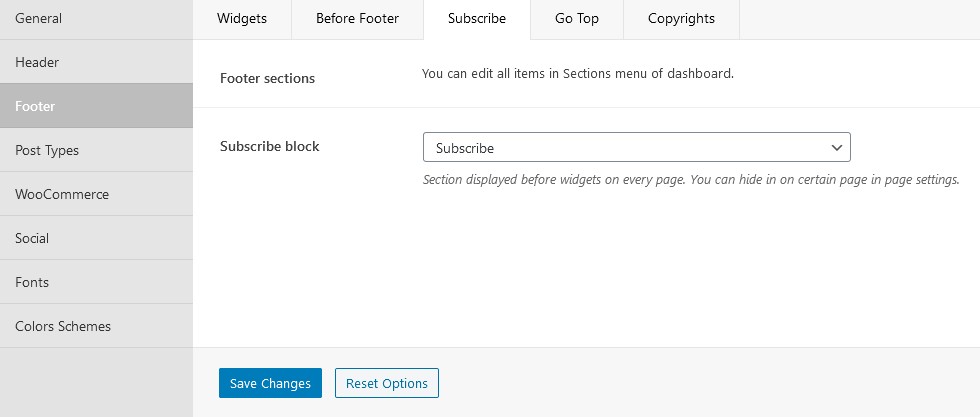This screenshot has width=980, height=417.
Task: Click the italic help text below dropdown
Action: coord(691,180)
